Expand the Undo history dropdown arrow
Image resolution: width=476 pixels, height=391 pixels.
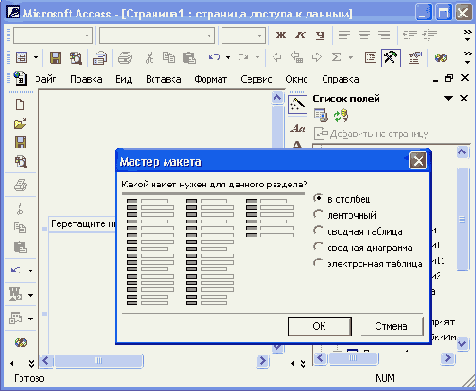(x=228, y=58)
